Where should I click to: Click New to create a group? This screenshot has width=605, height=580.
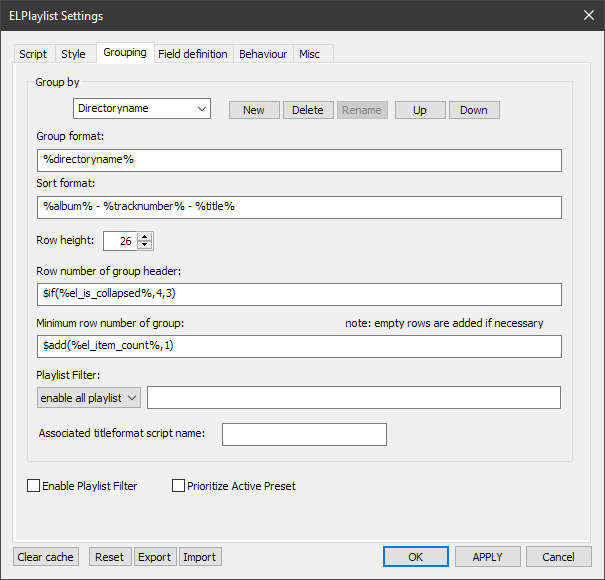click(x=254, y=110)
